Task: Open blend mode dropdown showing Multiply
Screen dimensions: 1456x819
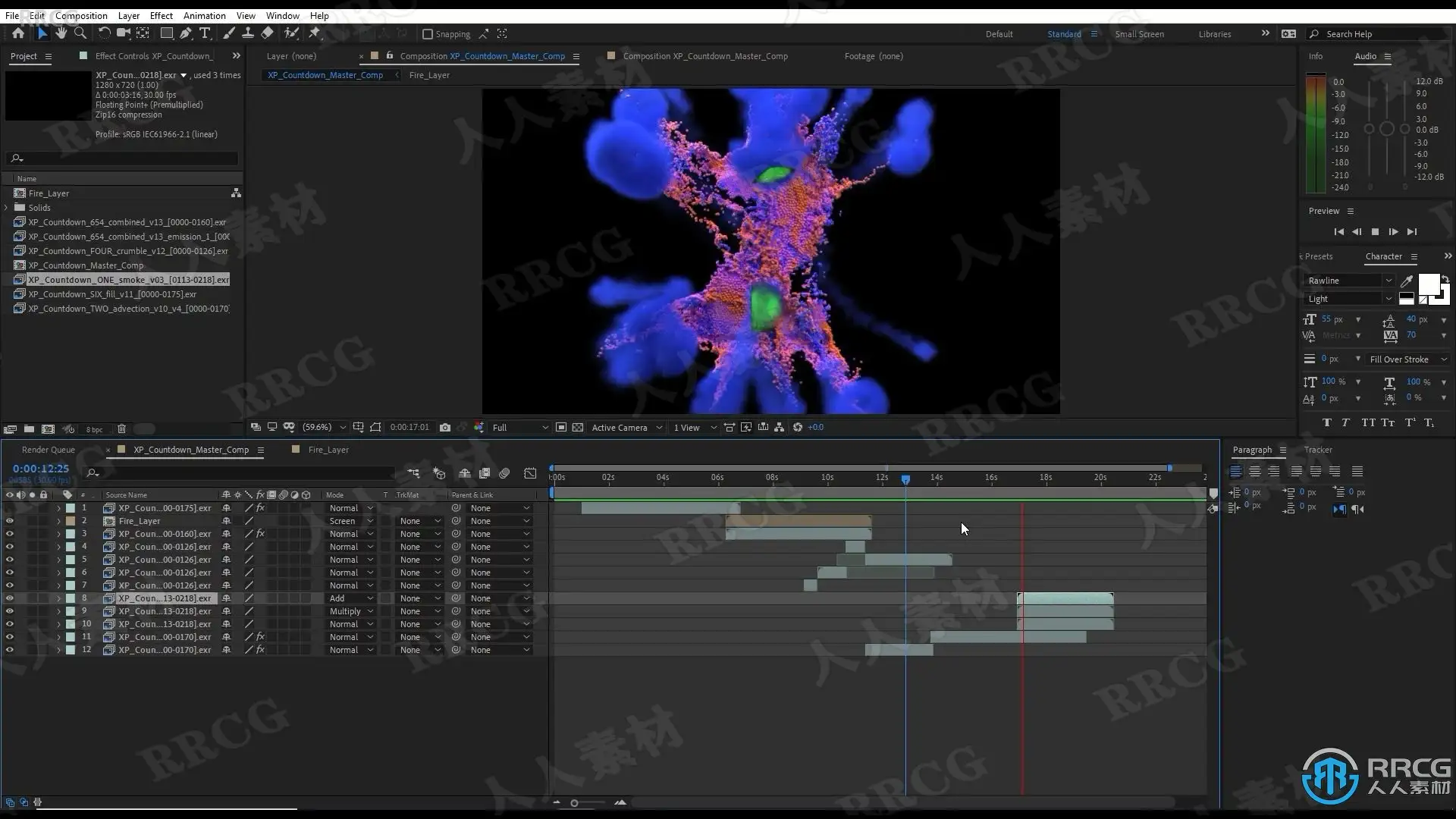Action: (x=351, y=612)
